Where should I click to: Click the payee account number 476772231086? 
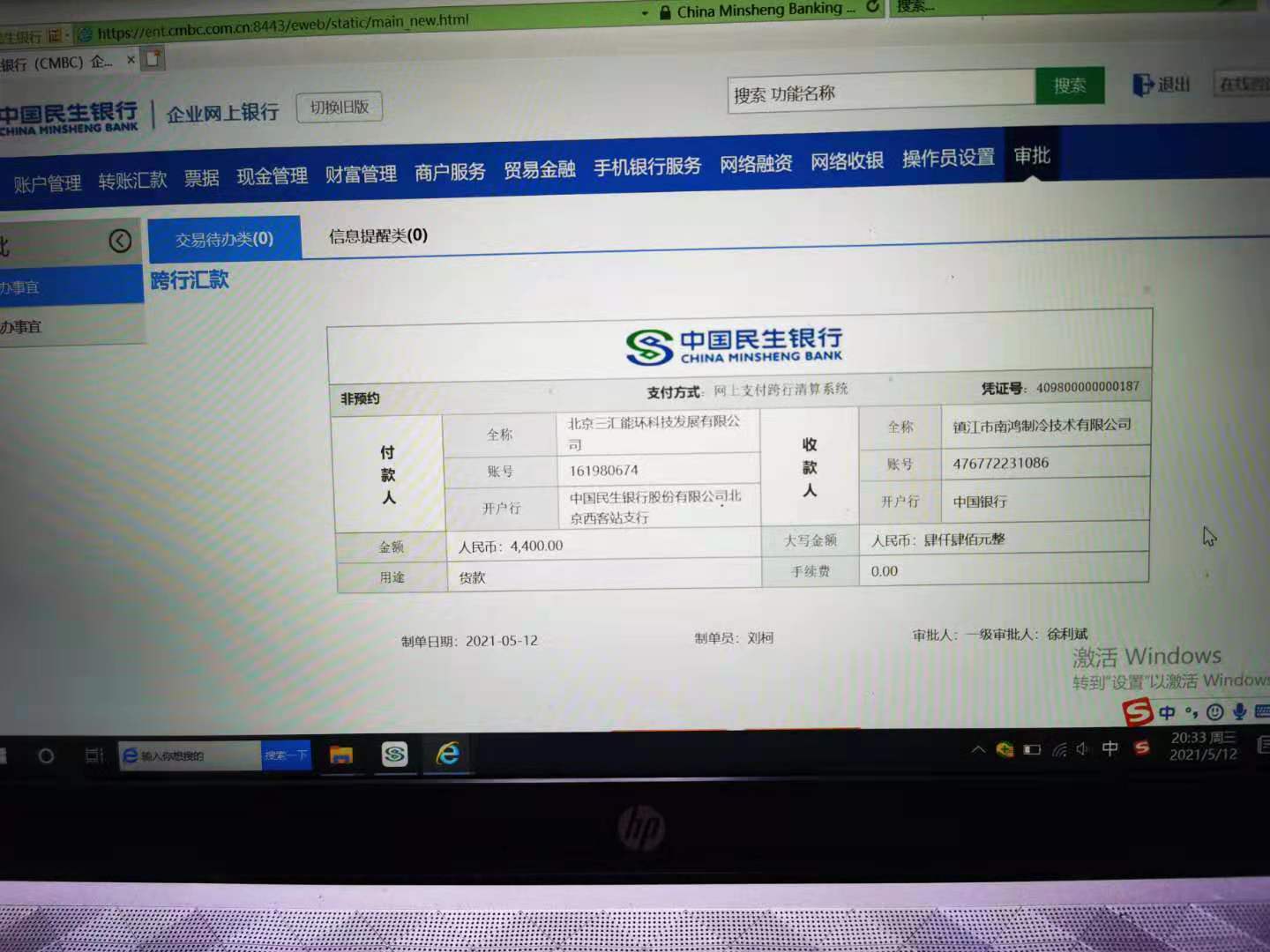point(1001,463)
